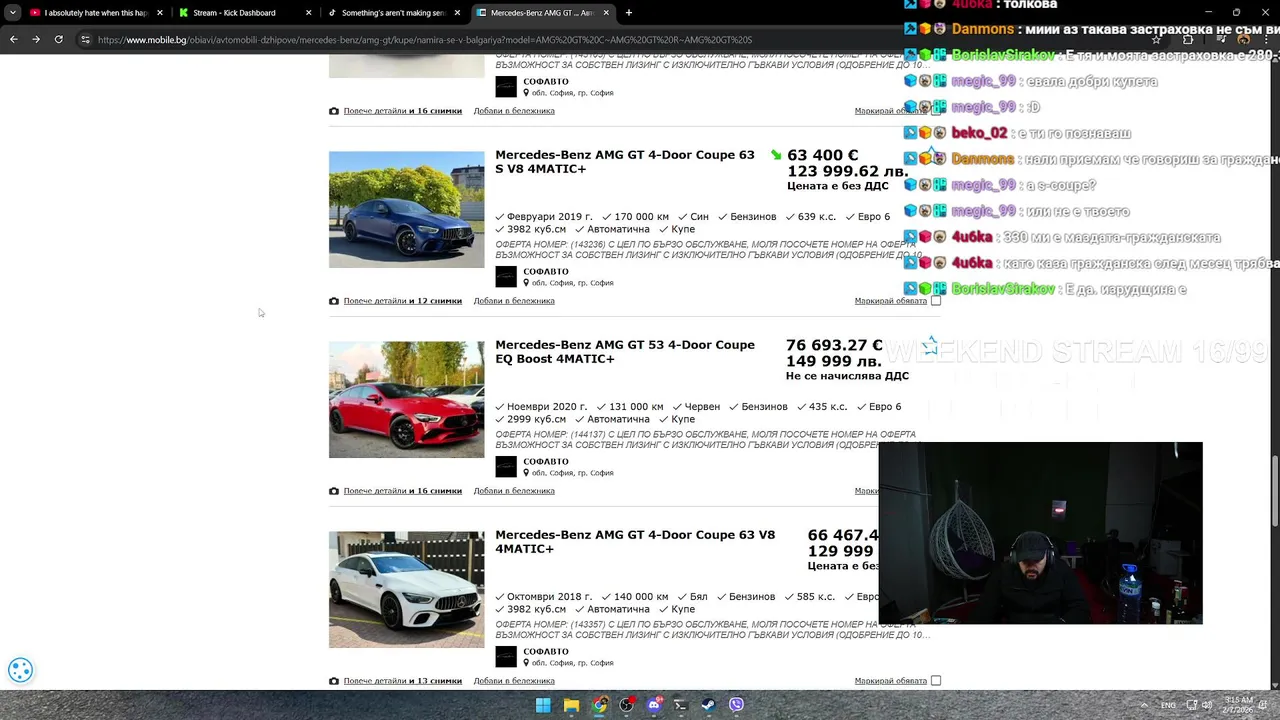This screenshot has height=720, width=1280.
Task: Click СОФАВТО dealer logo in red GT 53 listing
Action: 506,467
